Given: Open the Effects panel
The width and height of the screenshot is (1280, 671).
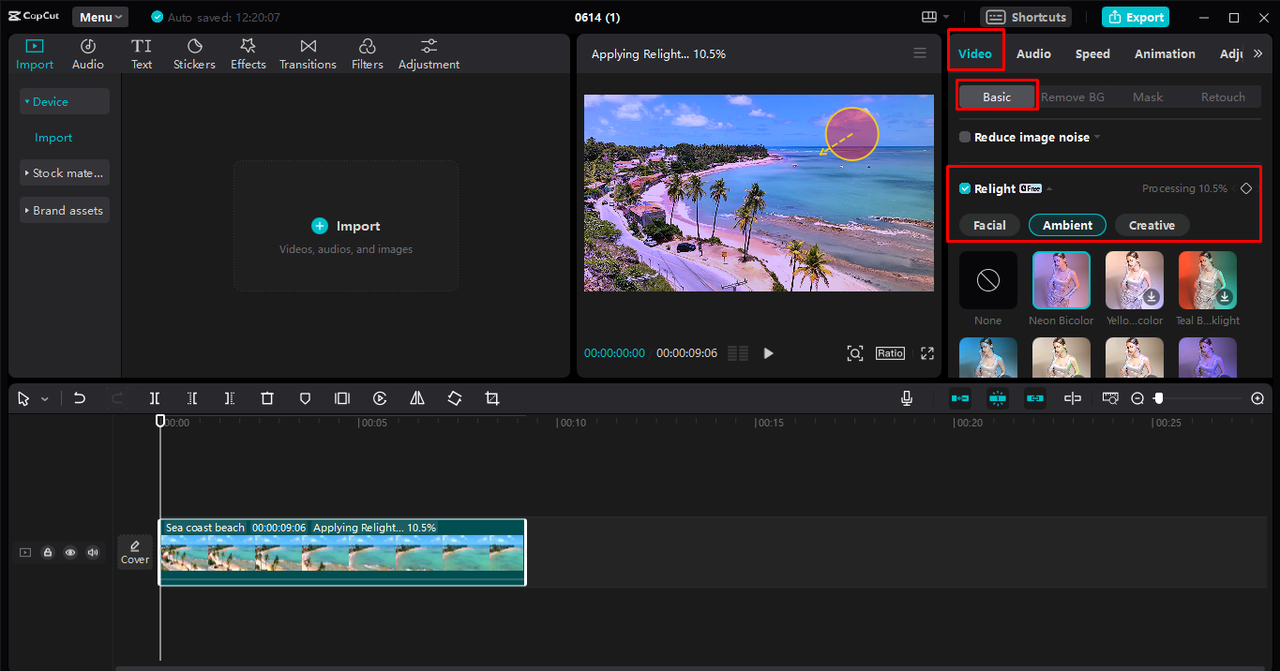Looking at the screenshot, I should click(248, 54).
